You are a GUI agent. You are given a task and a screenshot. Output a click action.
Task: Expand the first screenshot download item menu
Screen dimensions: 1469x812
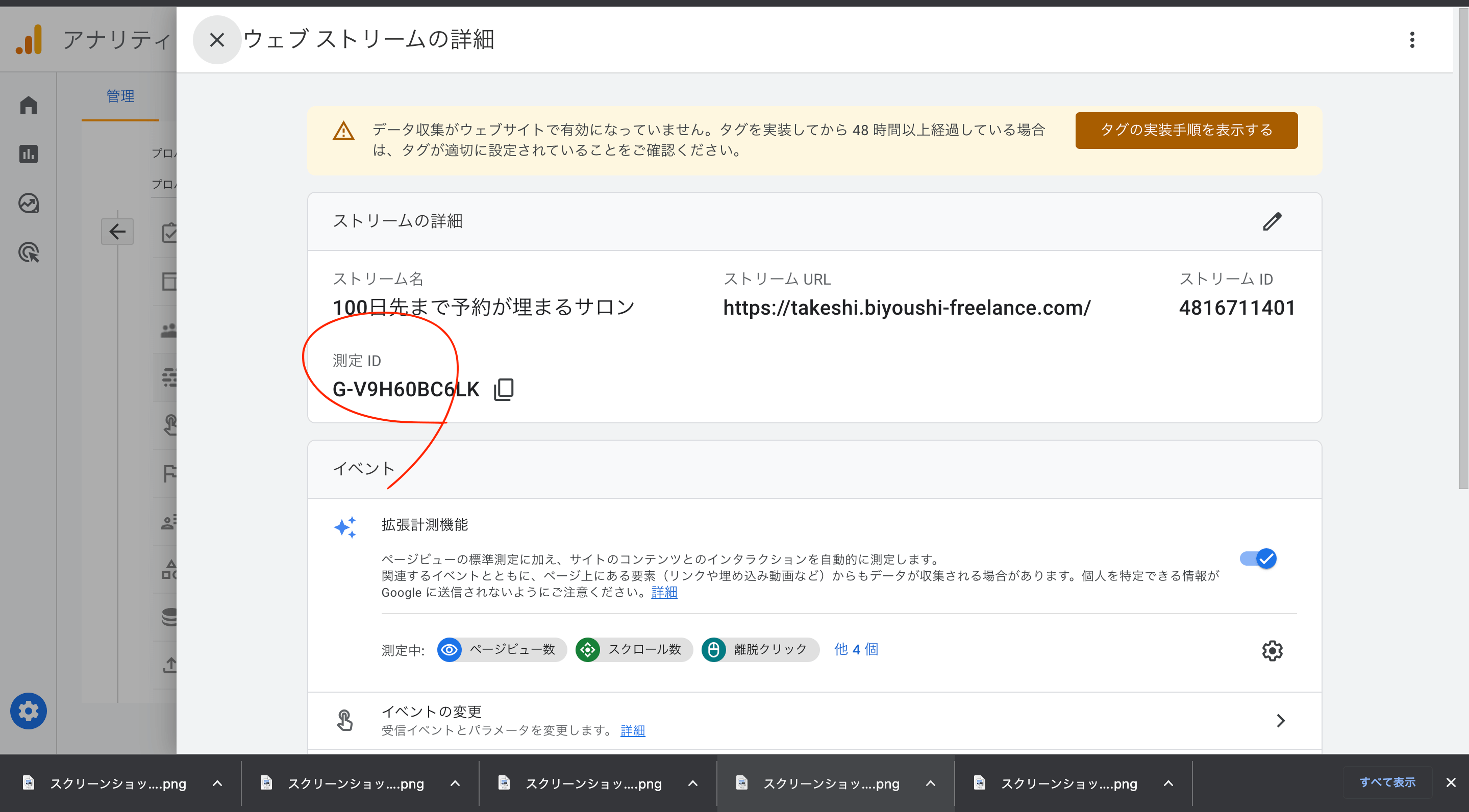[217, 783]
